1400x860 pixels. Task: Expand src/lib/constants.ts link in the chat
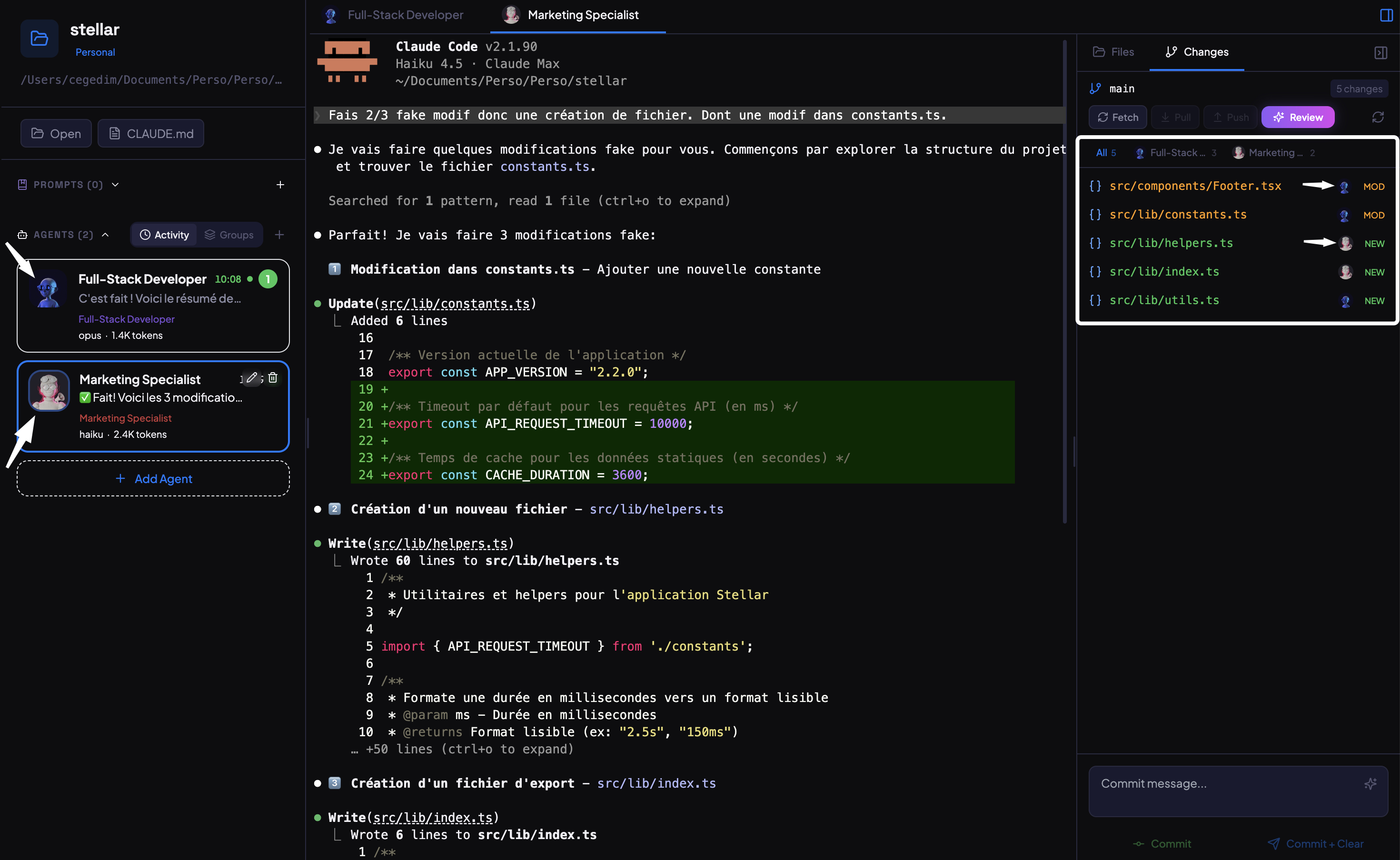click(455, 303)
